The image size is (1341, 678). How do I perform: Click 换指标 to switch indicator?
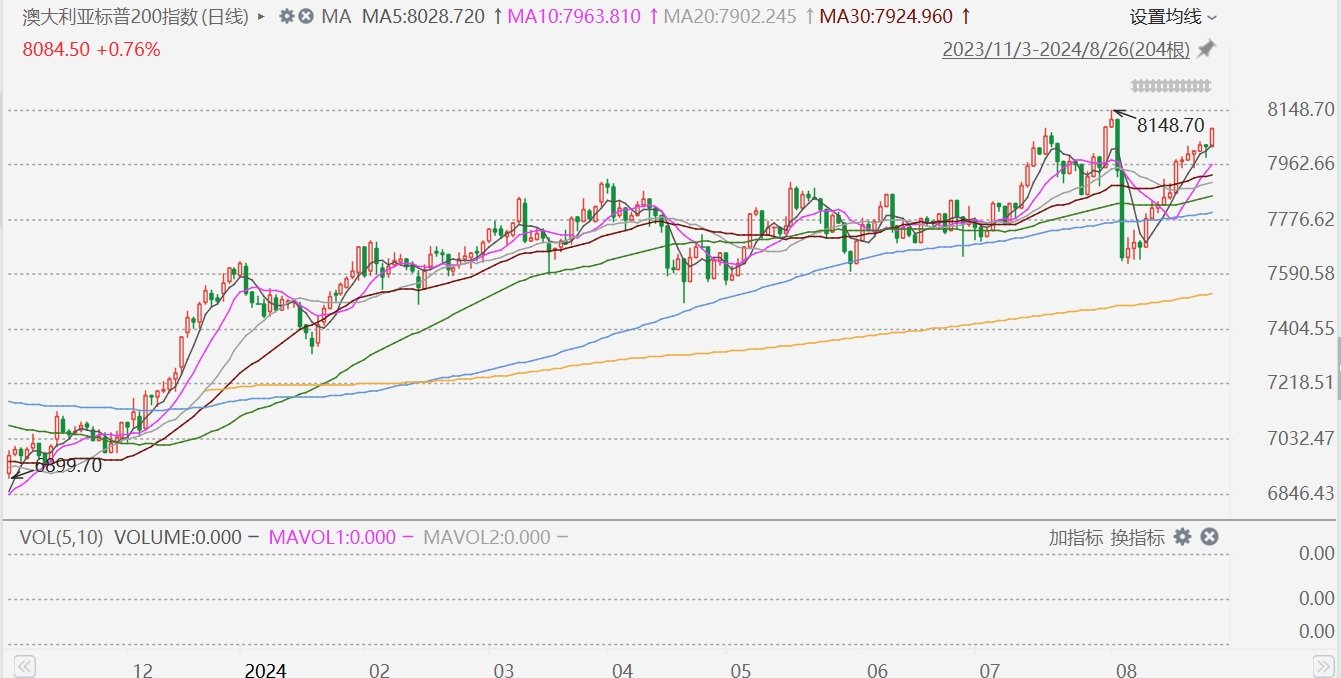[1137, 537]
